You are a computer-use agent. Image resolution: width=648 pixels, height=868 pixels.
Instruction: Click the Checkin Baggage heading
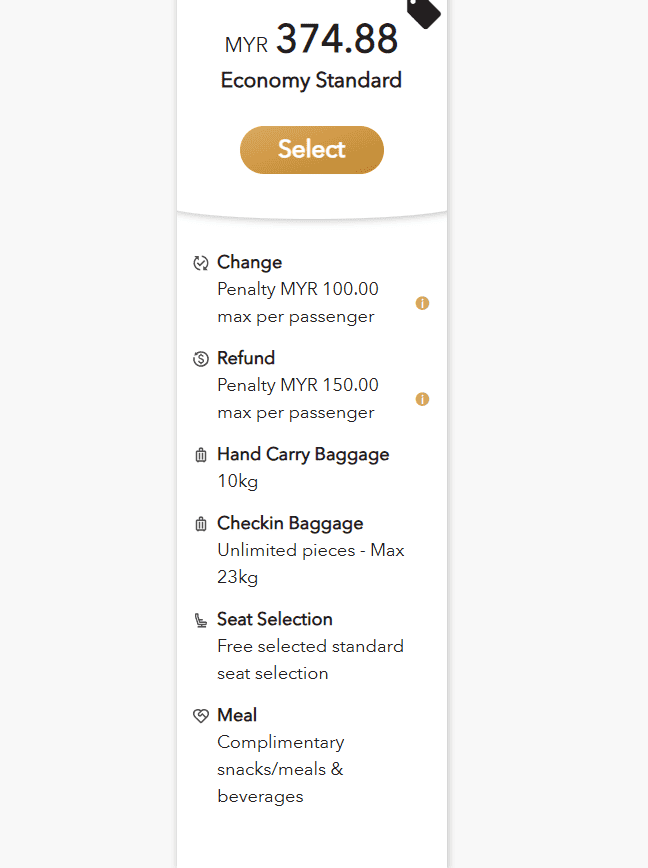290,524
